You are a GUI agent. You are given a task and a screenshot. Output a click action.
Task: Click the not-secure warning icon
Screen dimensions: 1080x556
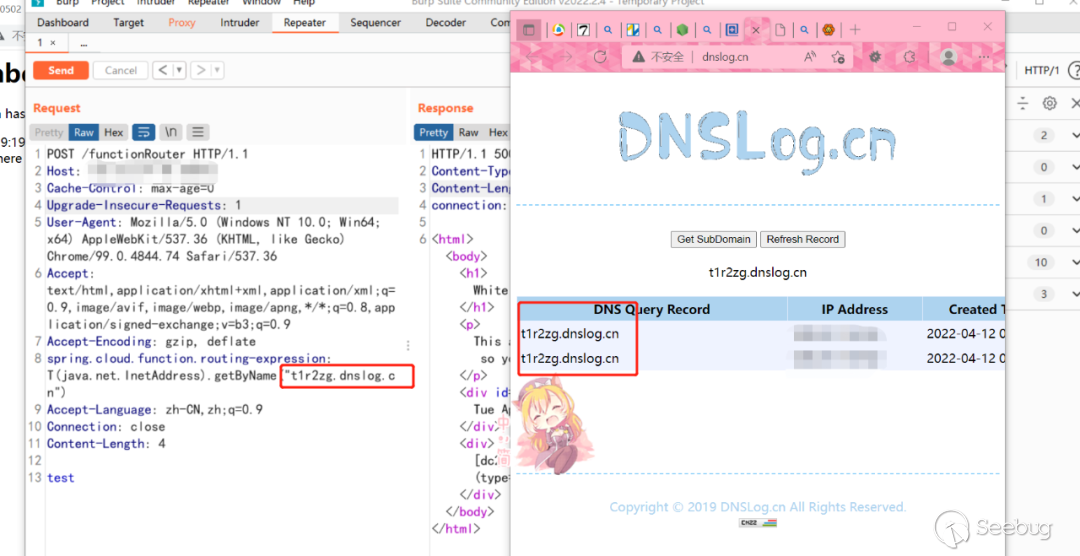(638, 56)
